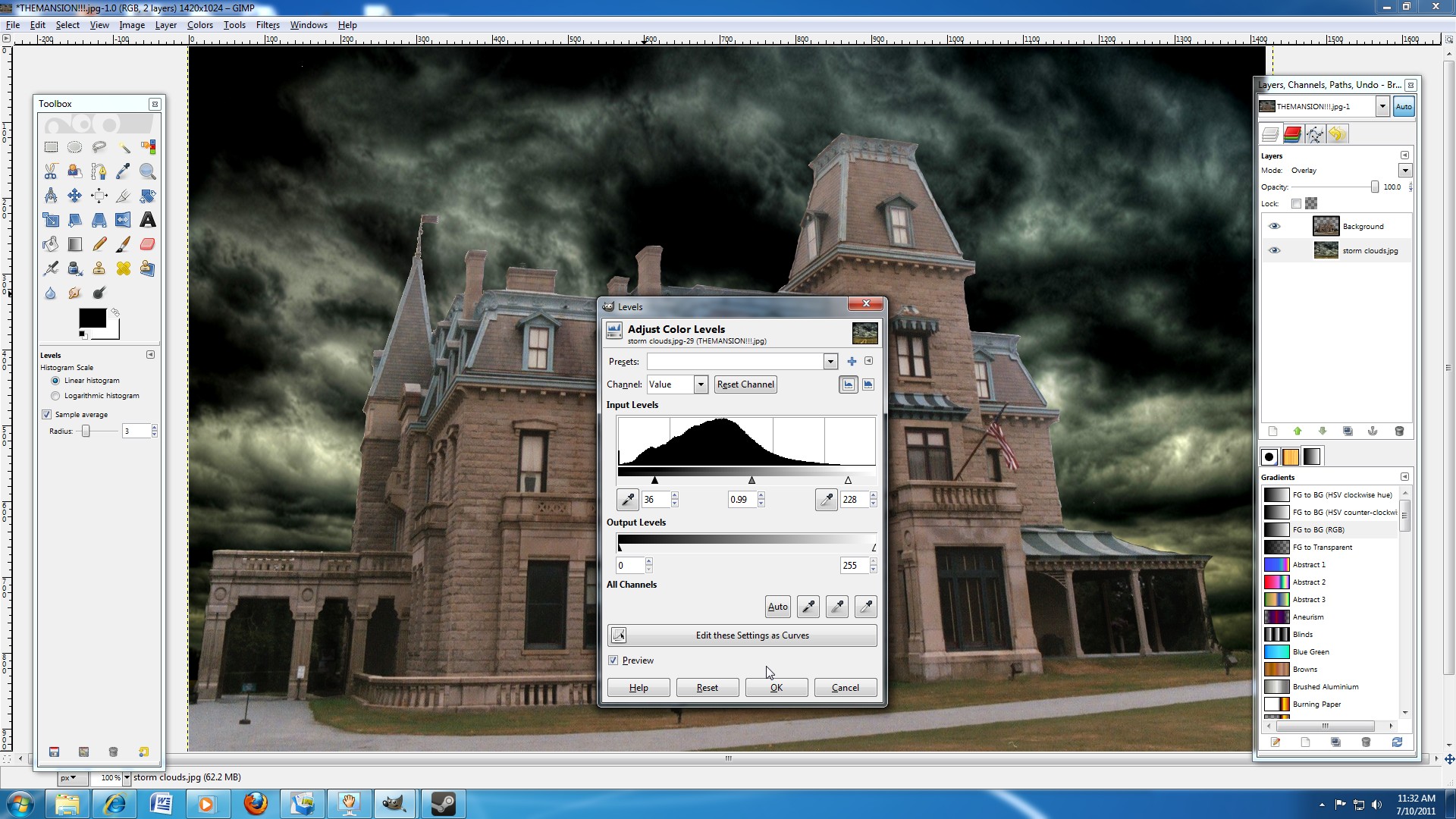
Task: Click the Radius slider in tool options
Action: click(x=99, y=431)
